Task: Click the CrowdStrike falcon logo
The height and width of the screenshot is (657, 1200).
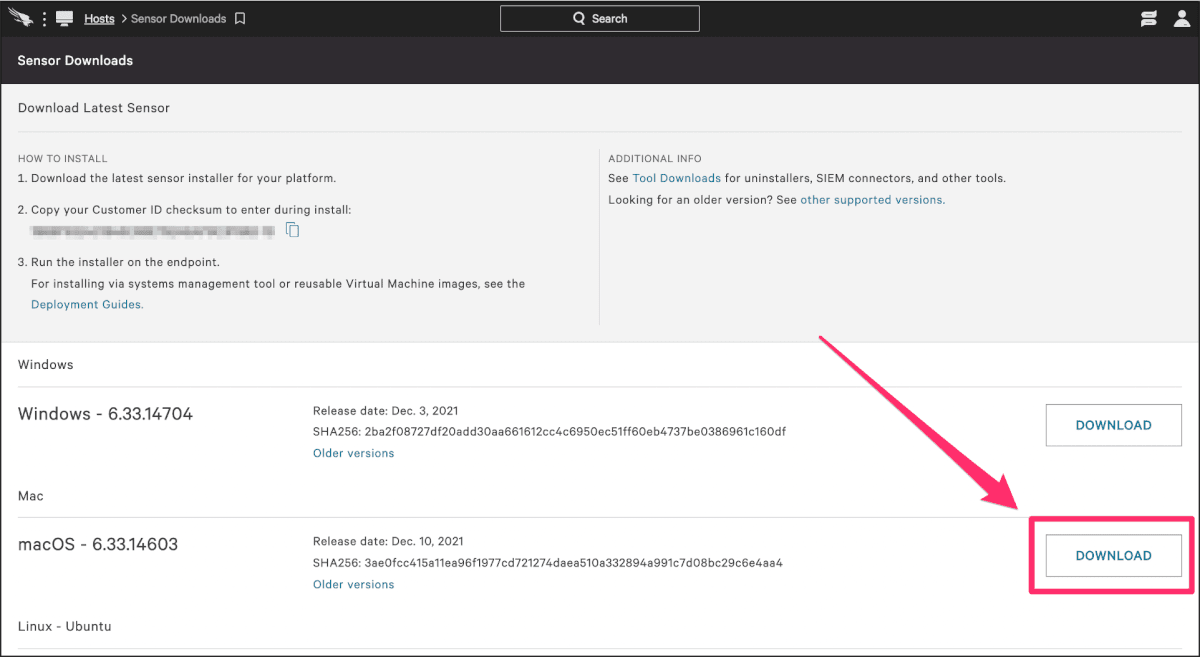Action: tap(20, 18)
